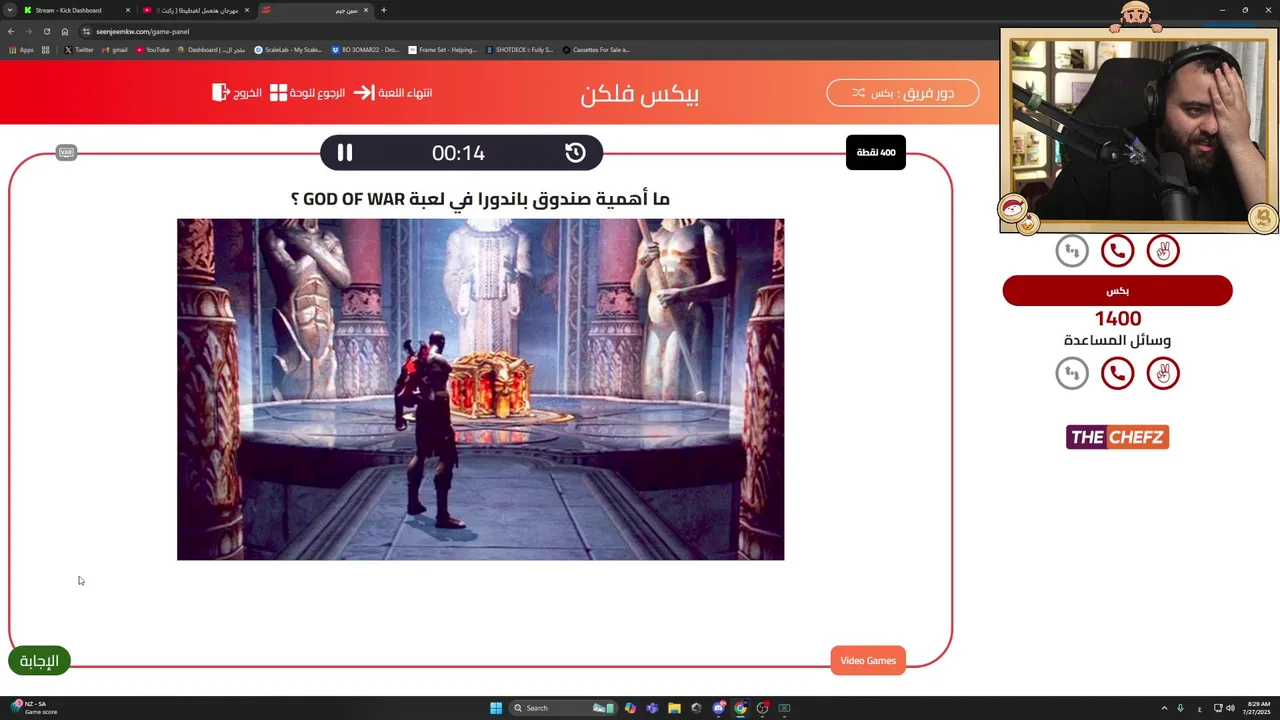Show hidden system tray icons

click(1164, 708)
